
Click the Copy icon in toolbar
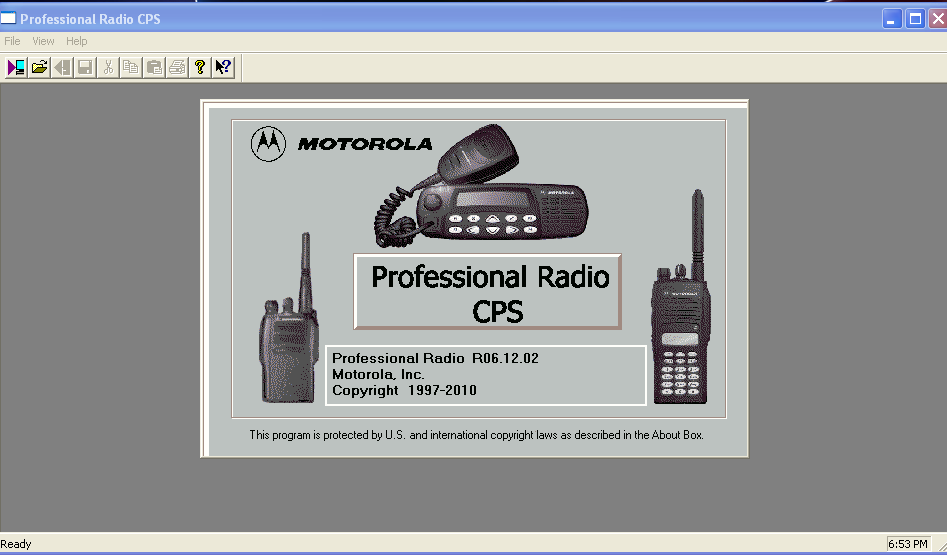pos(131,67)
